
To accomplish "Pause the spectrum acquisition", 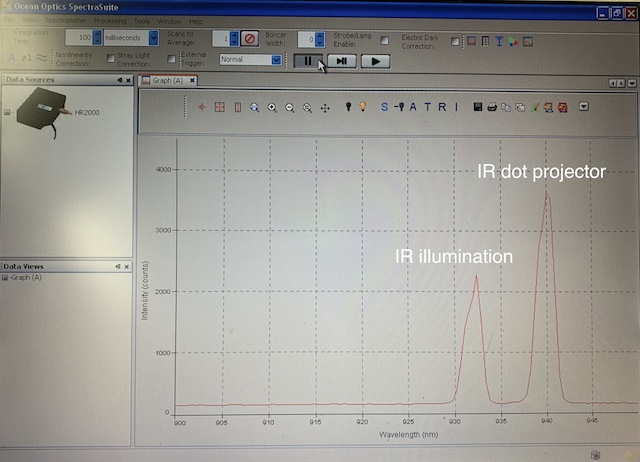I will point(308,61).
